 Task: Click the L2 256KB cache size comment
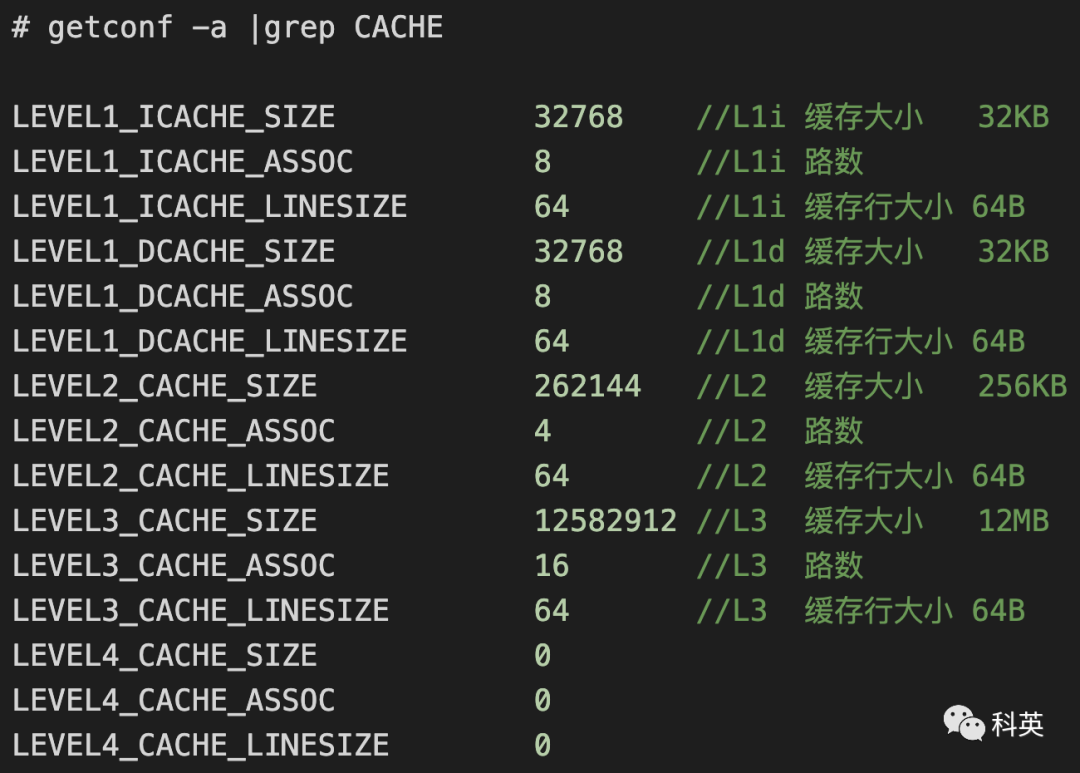[x=881, y=386]
